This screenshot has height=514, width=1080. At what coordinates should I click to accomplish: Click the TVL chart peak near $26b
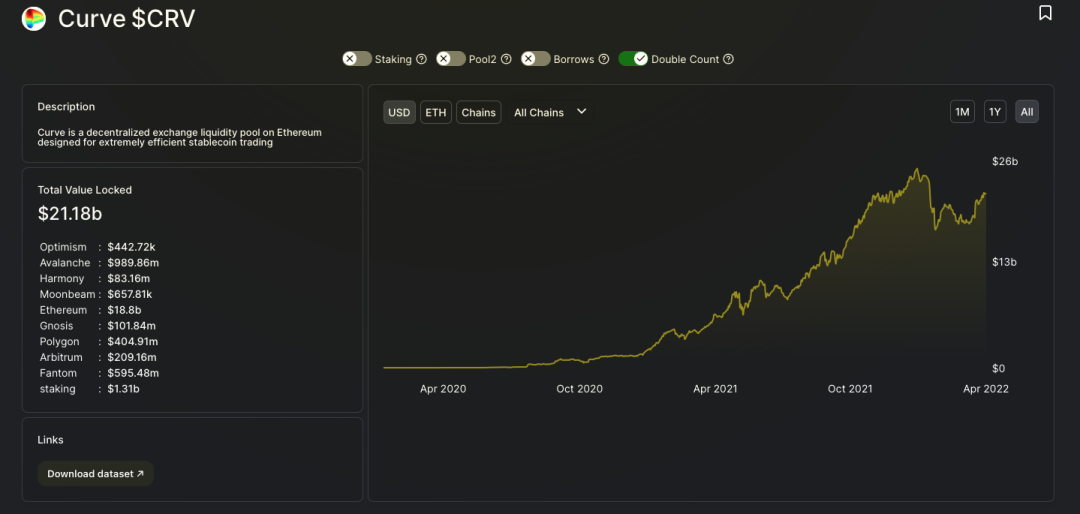point(917,169)
